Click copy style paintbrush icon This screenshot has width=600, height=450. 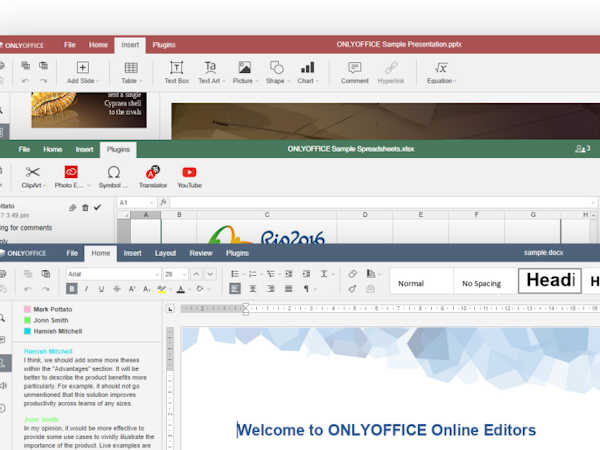click(352, 289)
